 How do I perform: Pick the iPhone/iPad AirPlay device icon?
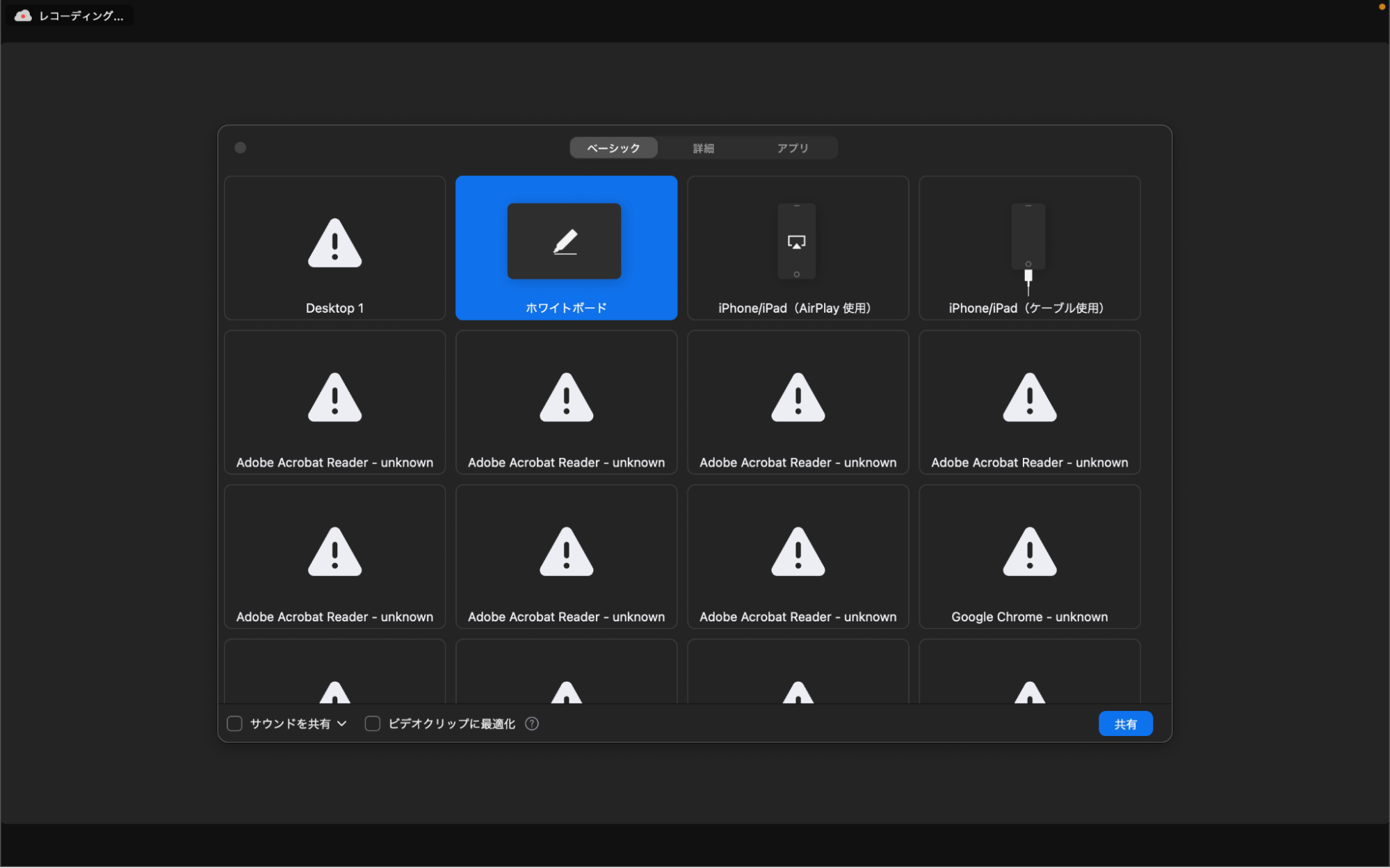pos(796,241)
